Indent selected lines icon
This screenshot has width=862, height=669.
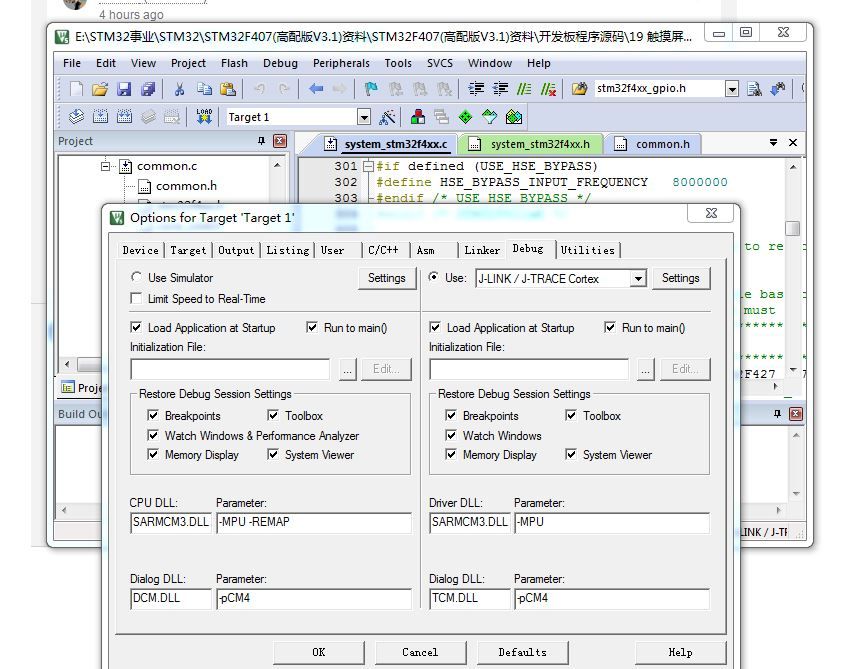(x=476, y=89)
